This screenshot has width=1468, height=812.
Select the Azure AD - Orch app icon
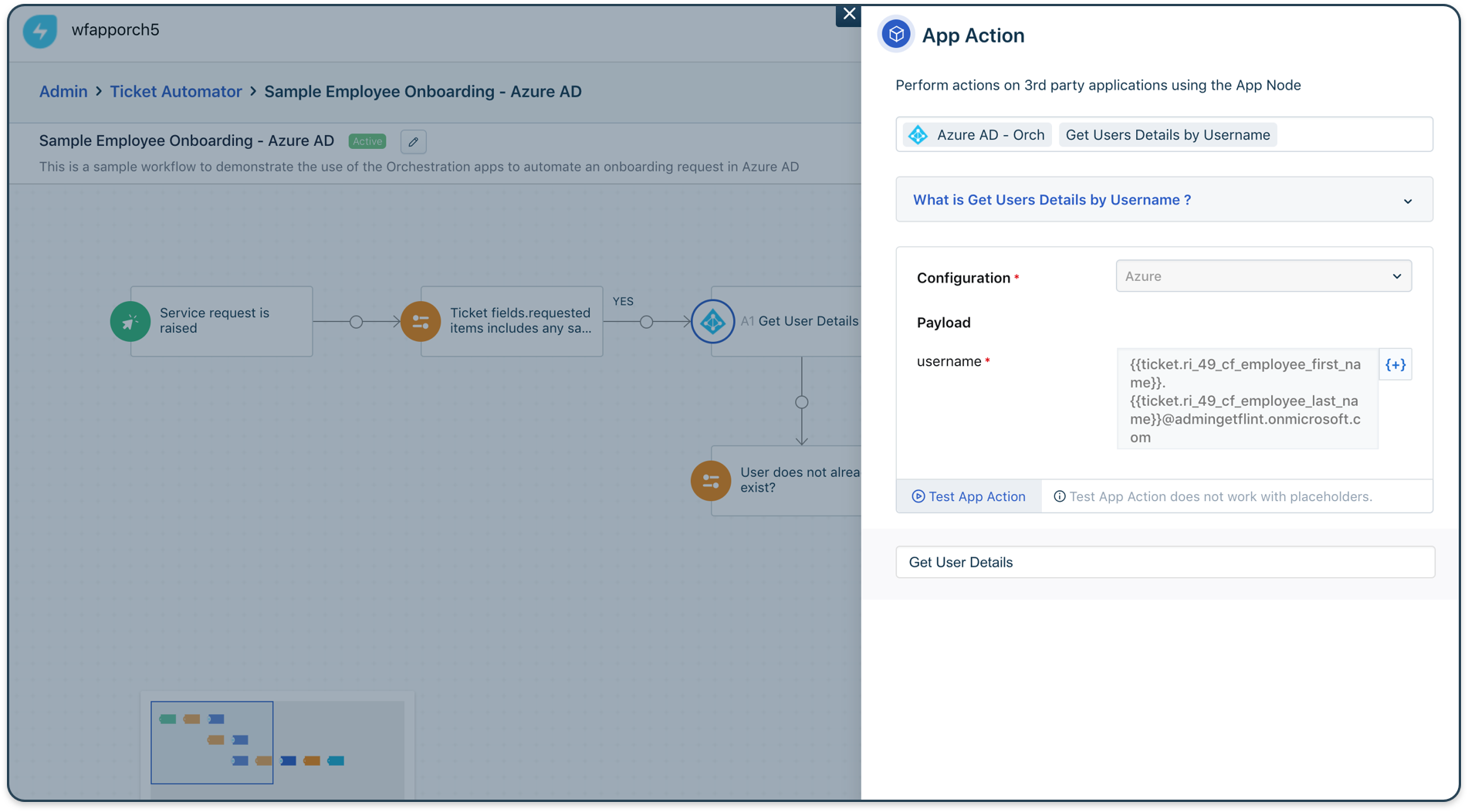(x=918, y=134)
